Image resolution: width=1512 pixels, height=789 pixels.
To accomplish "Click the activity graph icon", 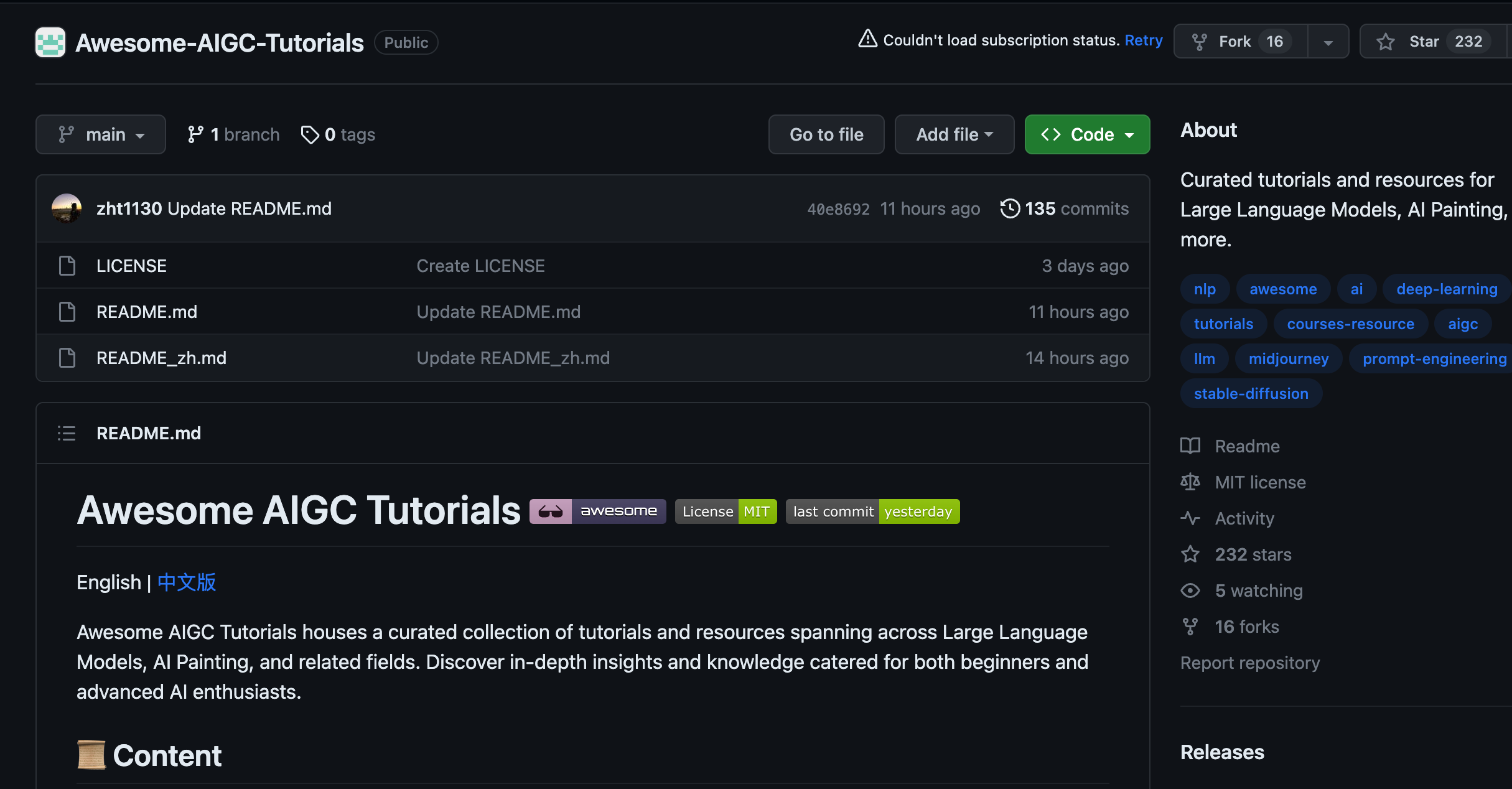I will pos(1192,518).
